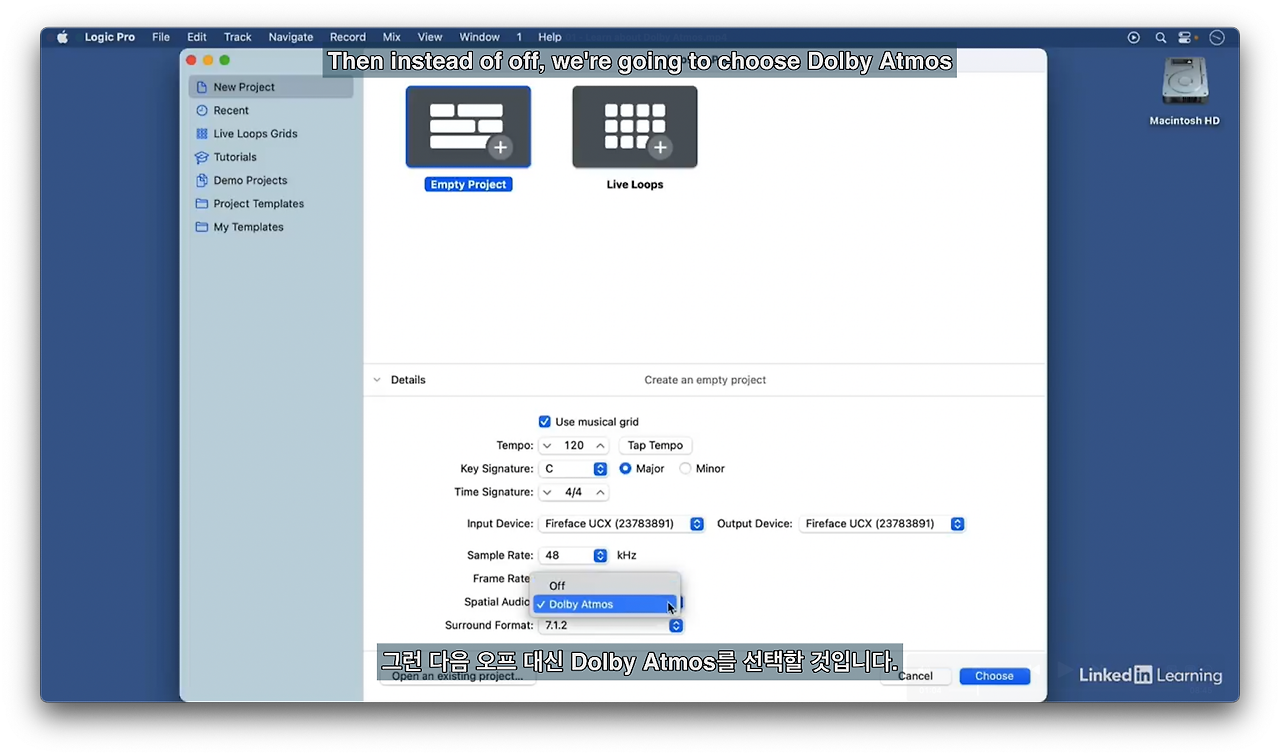Select Recent in the sidebar

[270, 110]
